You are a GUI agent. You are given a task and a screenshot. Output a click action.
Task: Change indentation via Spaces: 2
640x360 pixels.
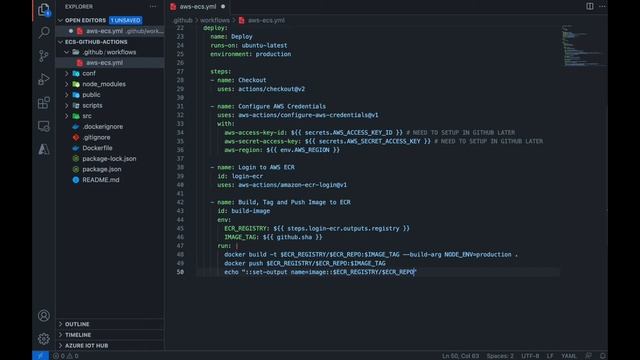click(500, 356)
